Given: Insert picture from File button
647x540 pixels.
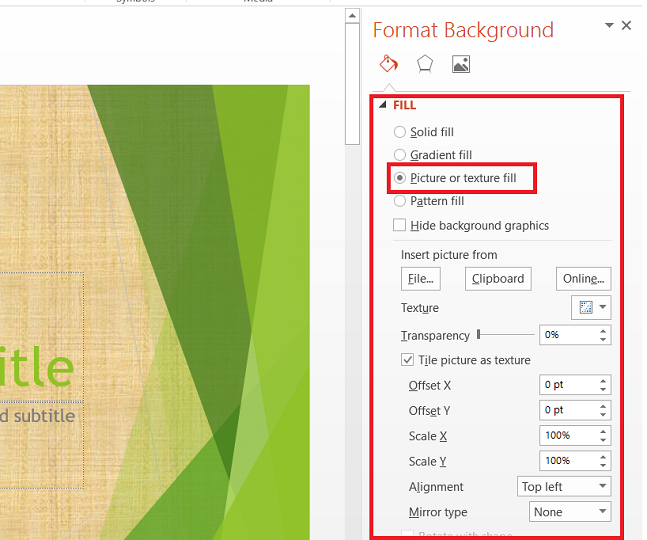Looking at the screenshot, I should [420, 279].
